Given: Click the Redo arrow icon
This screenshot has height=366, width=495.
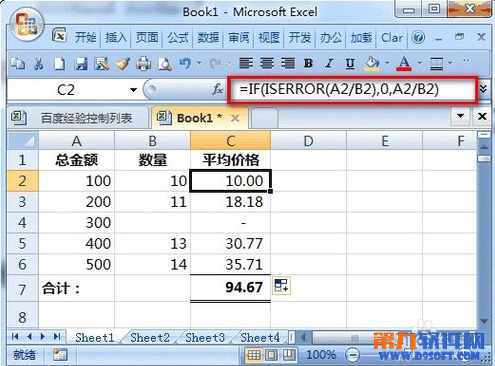Looking at the screenshot, I should point(216,63).
